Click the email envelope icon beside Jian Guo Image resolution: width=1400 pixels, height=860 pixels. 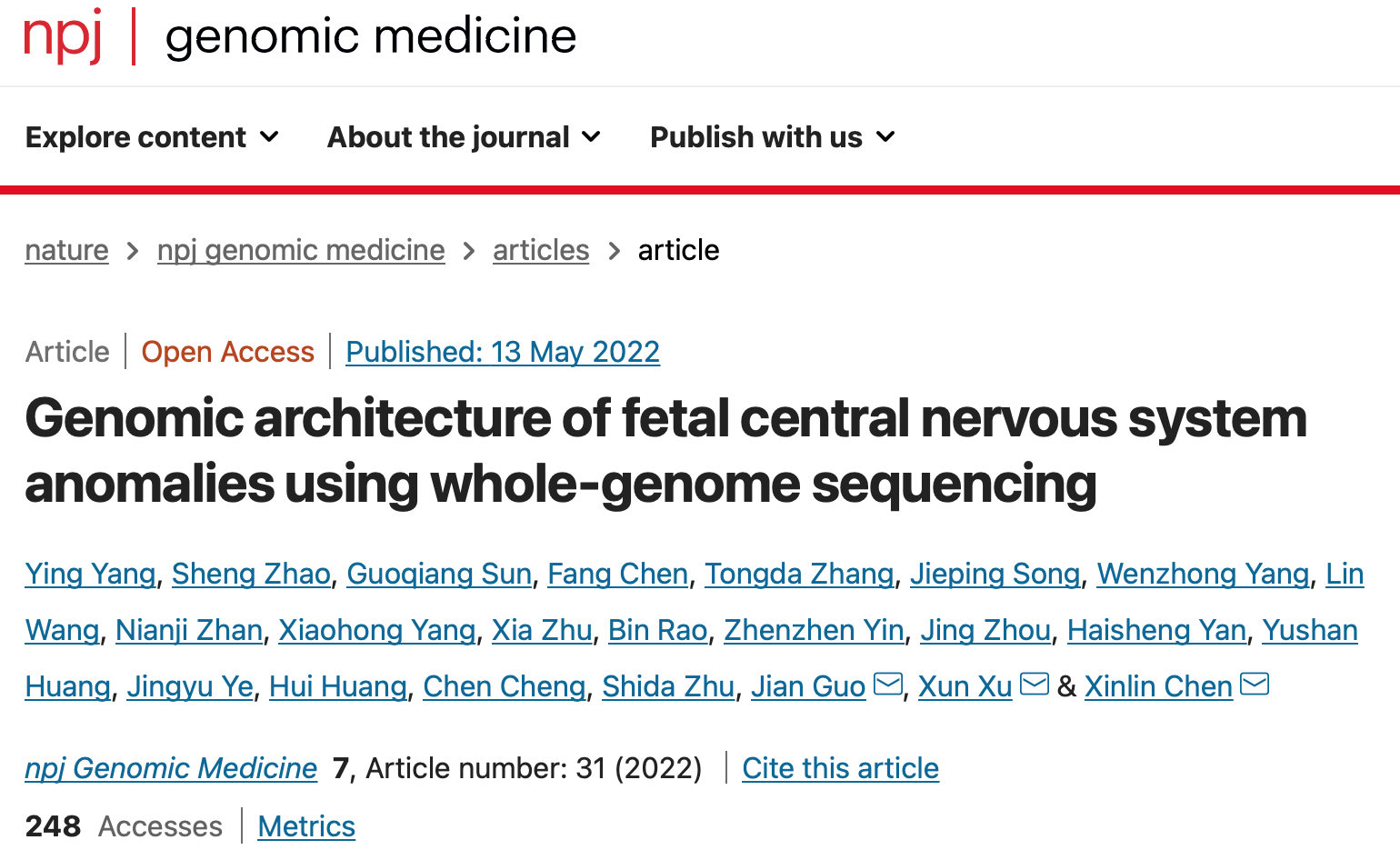[x=887, y=684]
